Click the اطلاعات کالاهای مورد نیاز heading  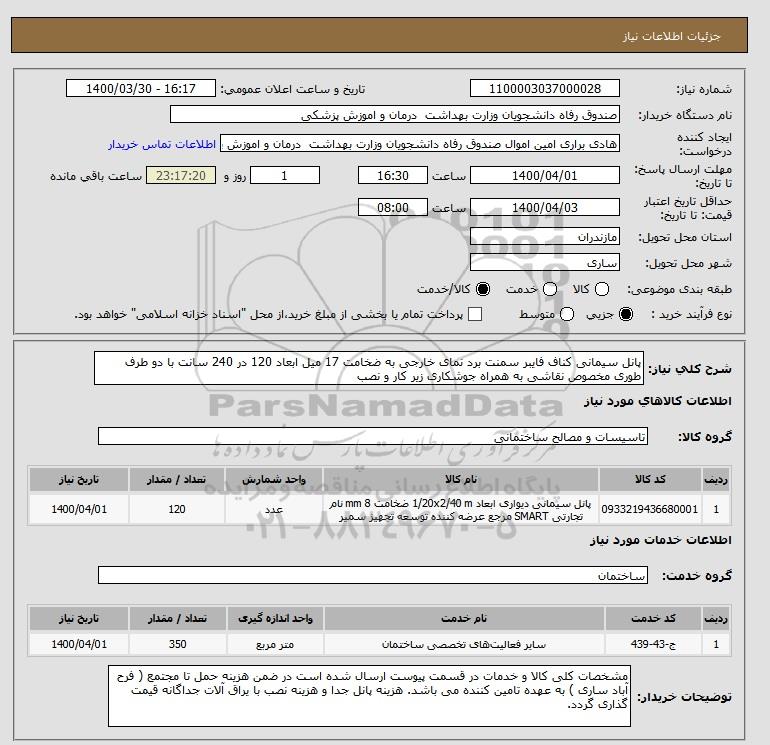658,401
